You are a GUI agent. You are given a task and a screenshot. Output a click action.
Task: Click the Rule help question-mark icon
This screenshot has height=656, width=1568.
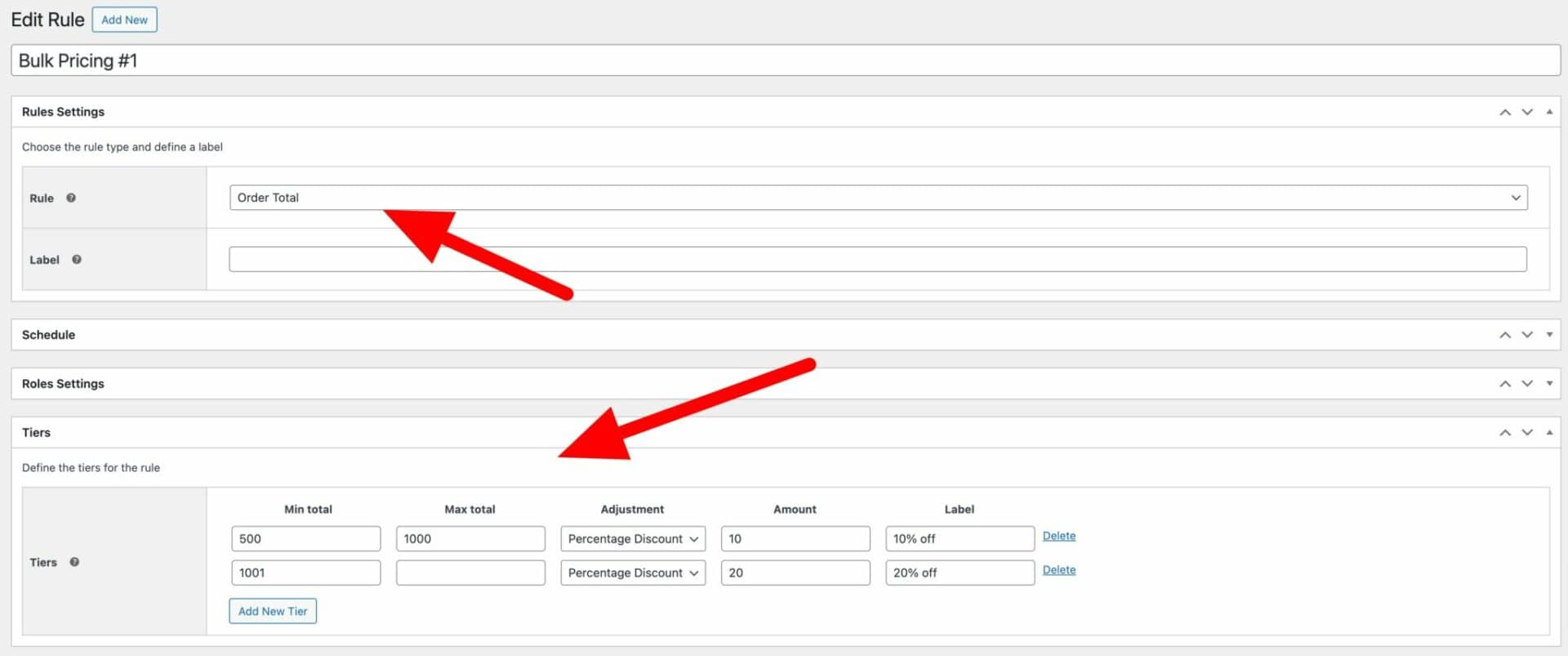click(71, 198)
